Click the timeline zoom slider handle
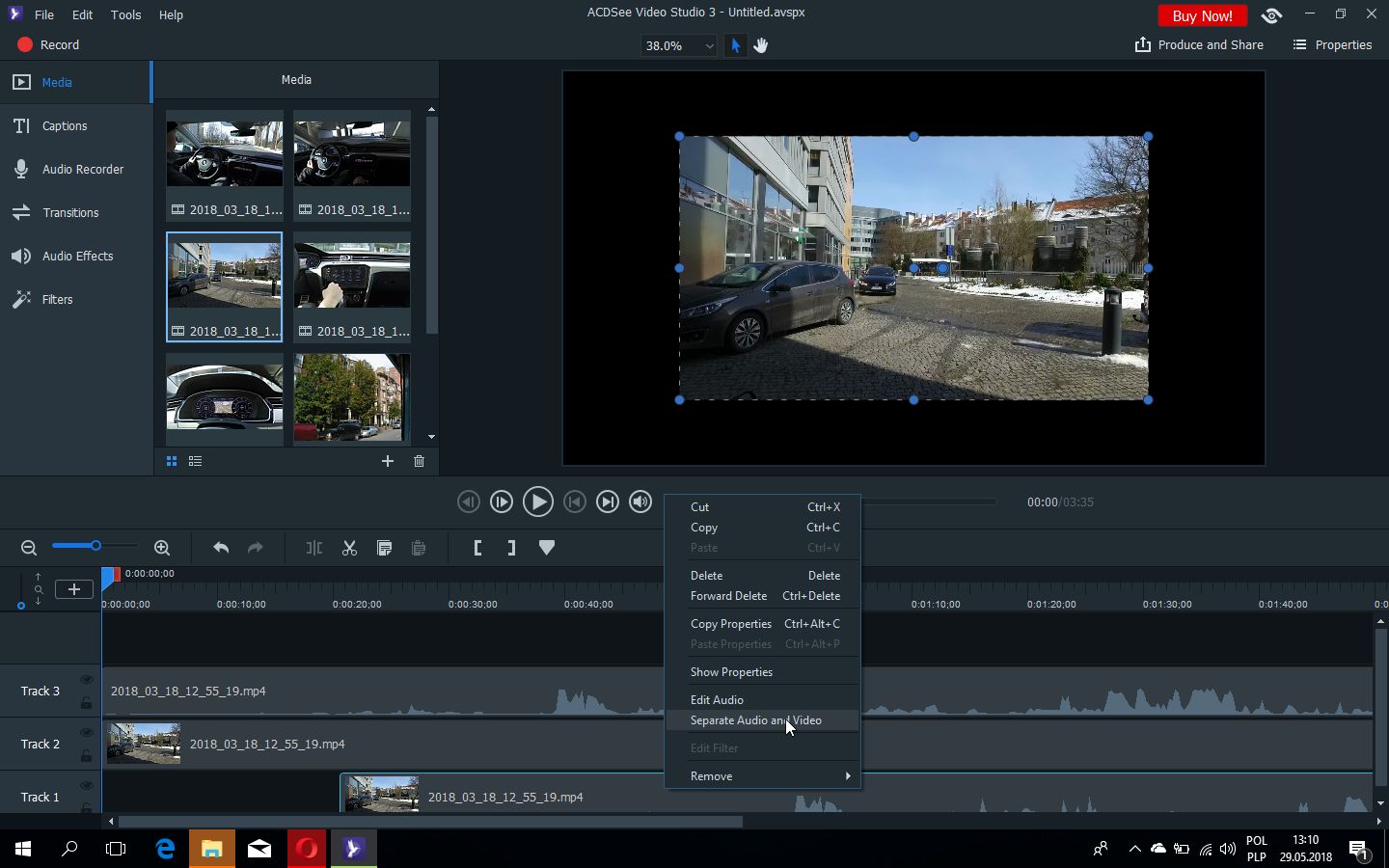This screenshot has height=868, width=1389. point(95,547)
